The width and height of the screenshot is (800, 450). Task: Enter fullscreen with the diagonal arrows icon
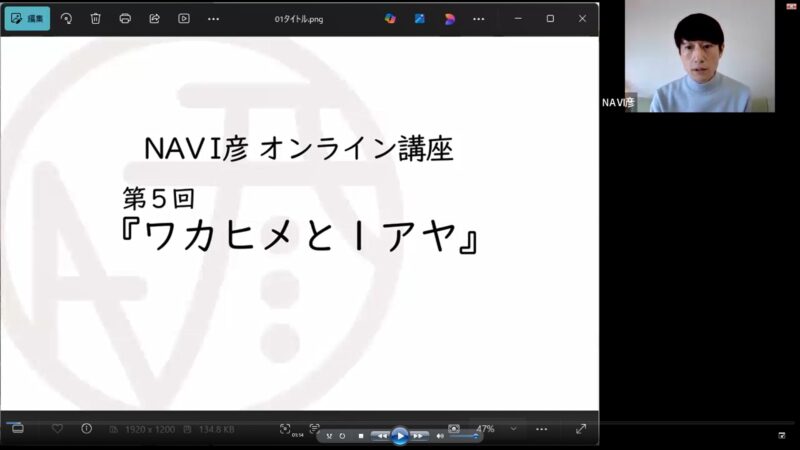coord(581,429)
